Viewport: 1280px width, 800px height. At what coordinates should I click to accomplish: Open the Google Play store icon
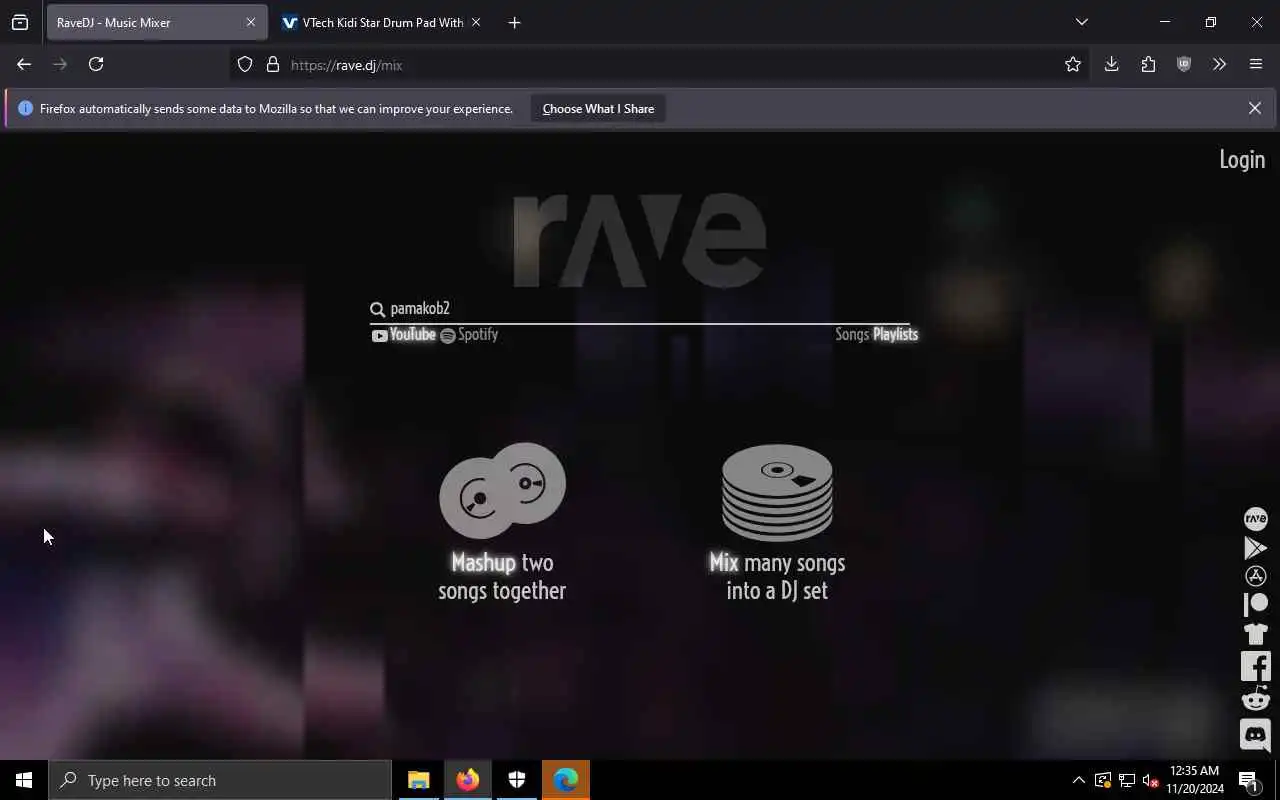tap(1255, 547)
